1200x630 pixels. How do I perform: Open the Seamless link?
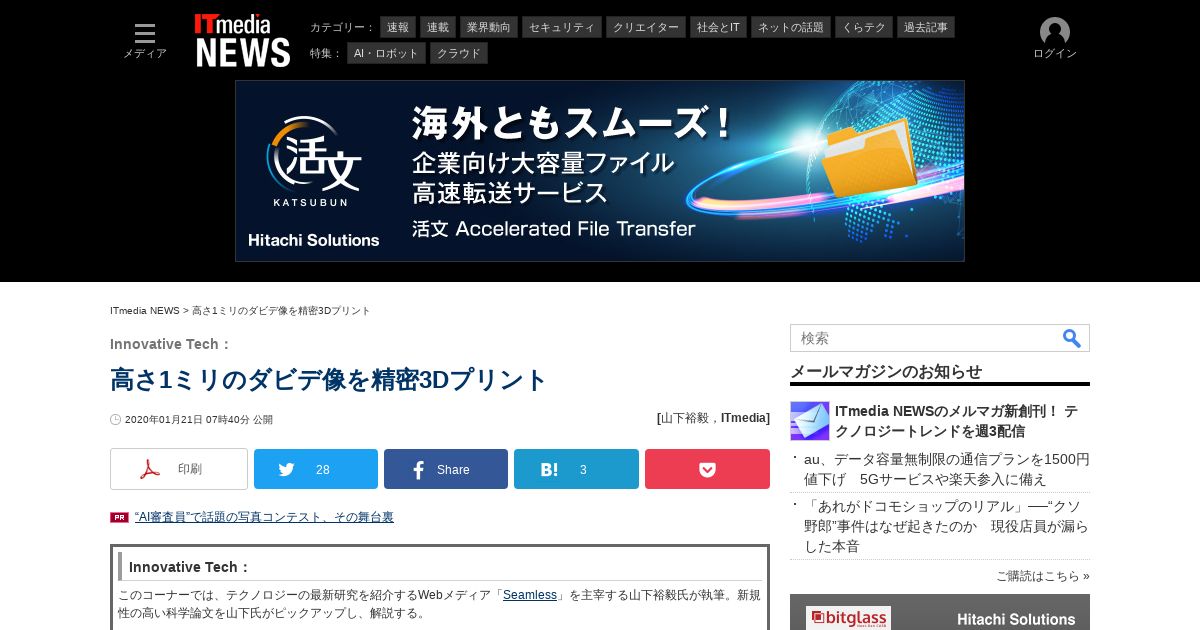click(530, 595)
